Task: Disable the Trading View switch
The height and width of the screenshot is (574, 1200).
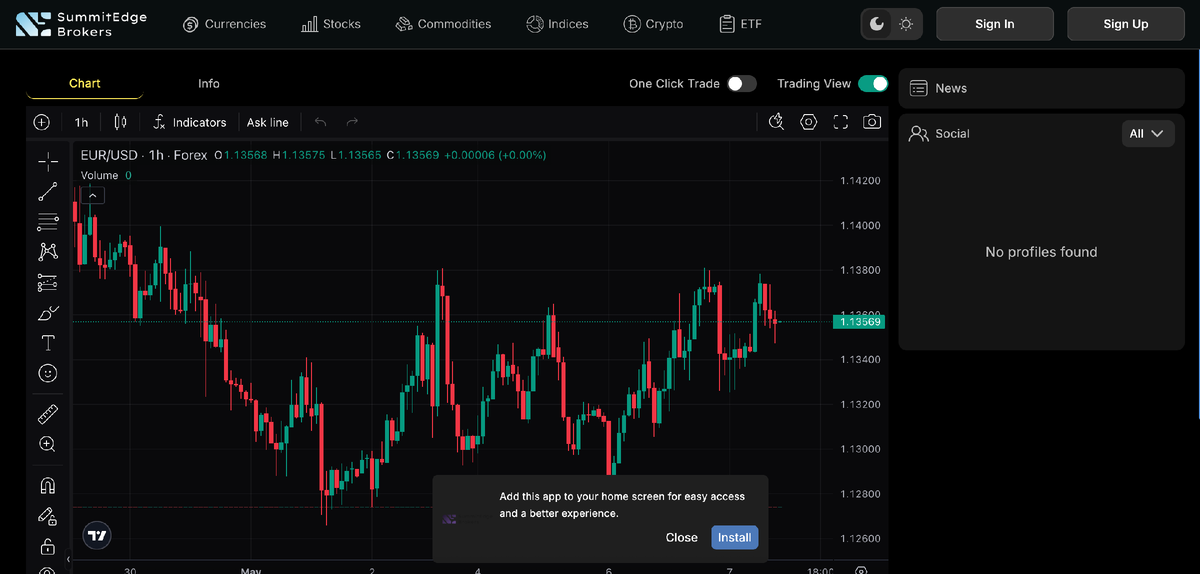Action: [873, 84]
